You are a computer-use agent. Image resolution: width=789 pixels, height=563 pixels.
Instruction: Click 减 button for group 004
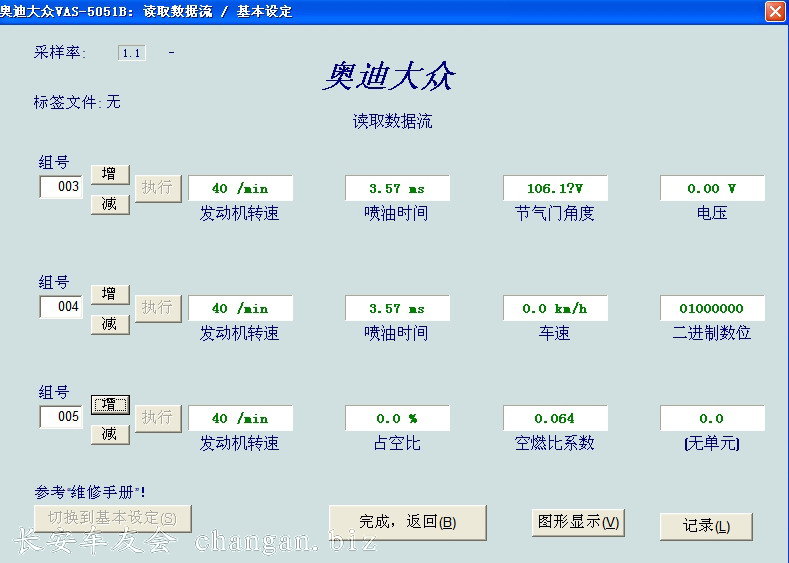(110, 324)
